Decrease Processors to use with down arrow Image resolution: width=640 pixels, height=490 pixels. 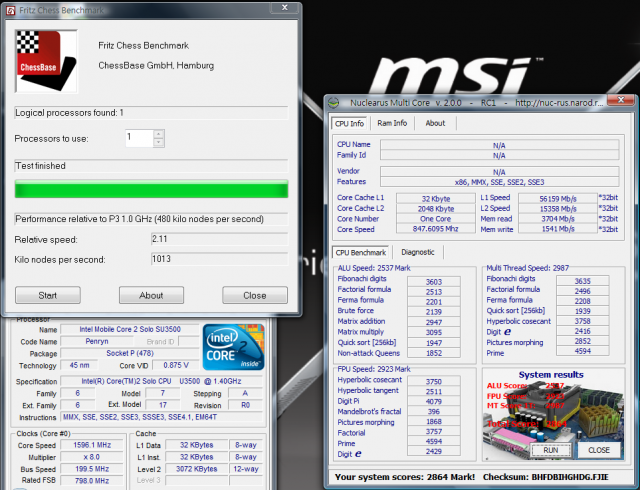159,143
